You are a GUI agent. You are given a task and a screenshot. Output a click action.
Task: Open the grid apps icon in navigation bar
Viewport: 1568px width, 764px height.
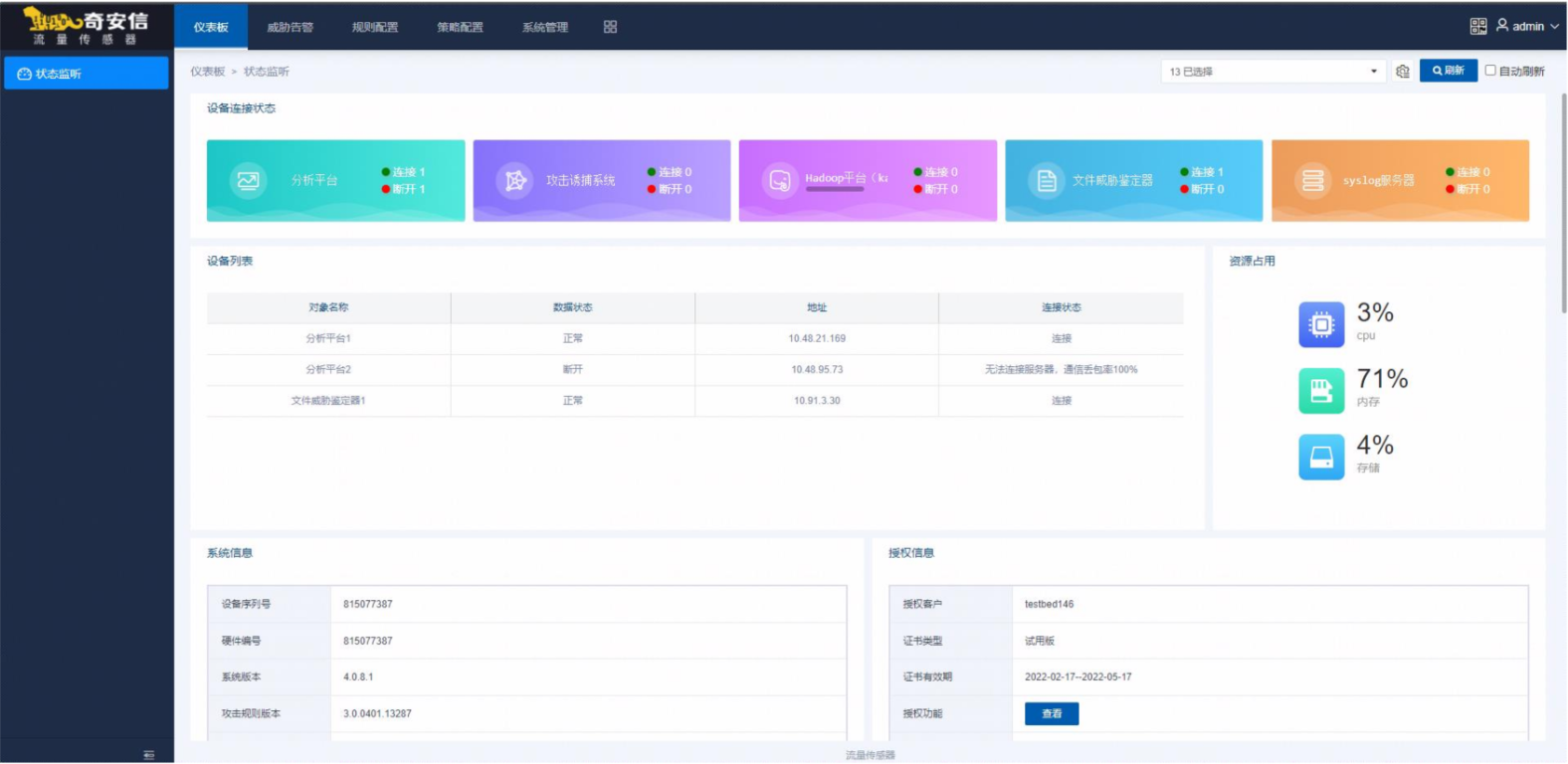pos(610,27)
